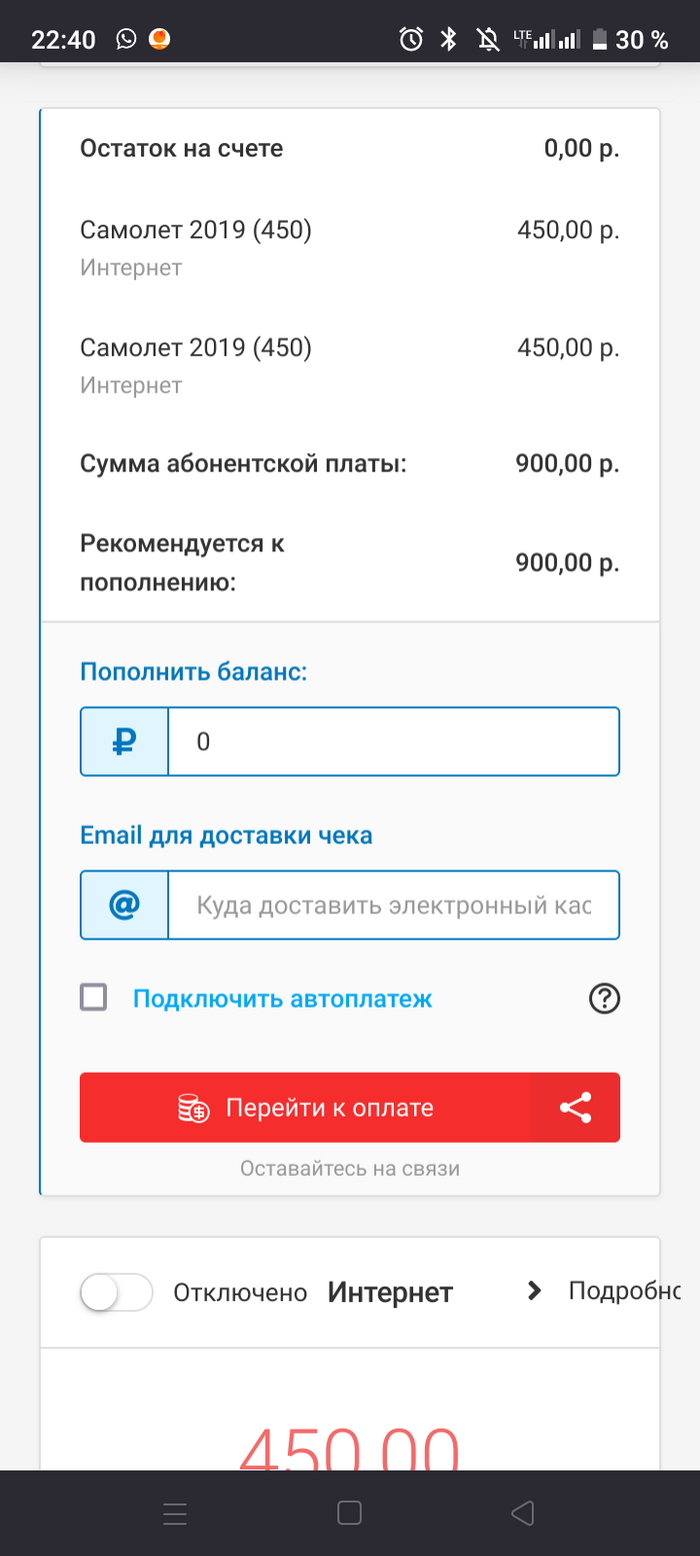Tap the @ email icon
Screen dimensions: 700x1556
tap(124, 905)
